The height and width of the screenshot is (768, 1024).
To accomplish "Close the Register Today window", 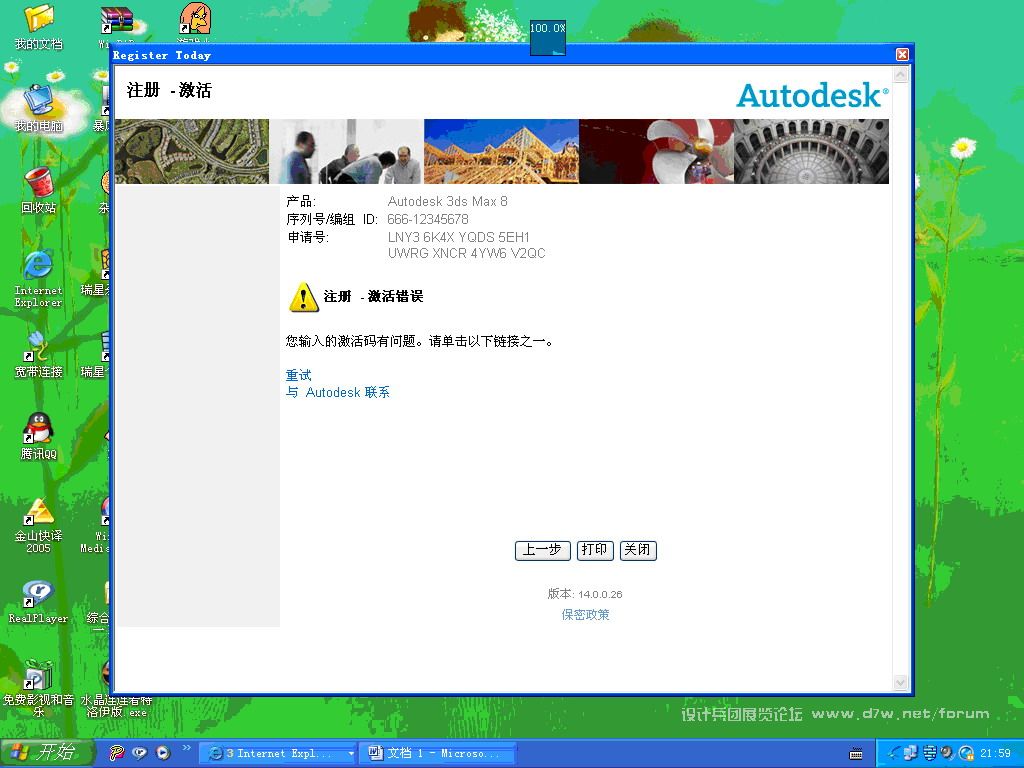I will coord(902,55).
